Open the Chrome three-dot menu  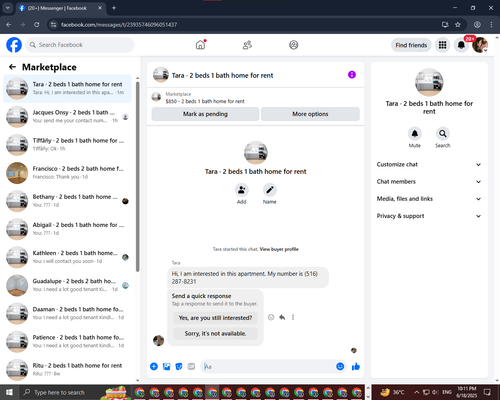[x=491, y=25]
